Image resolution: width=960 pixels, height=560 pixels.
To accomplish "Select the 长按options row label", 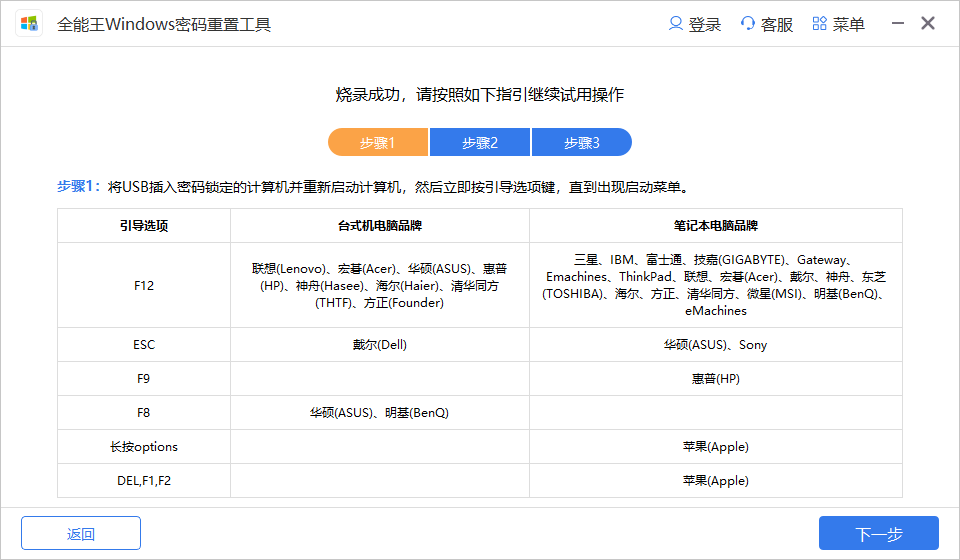I will coord(144,447).
